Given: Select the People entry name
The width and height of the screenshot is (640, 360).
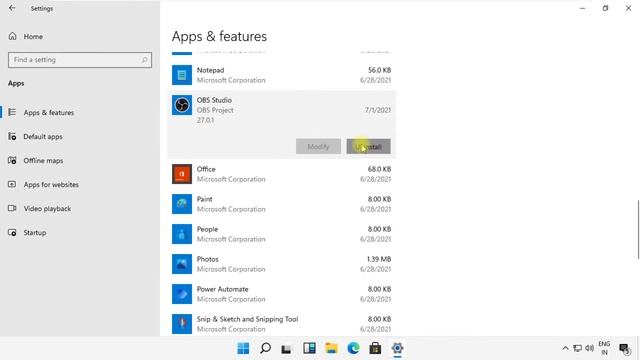Looking at the screenshot, I should tap(207, 229).
